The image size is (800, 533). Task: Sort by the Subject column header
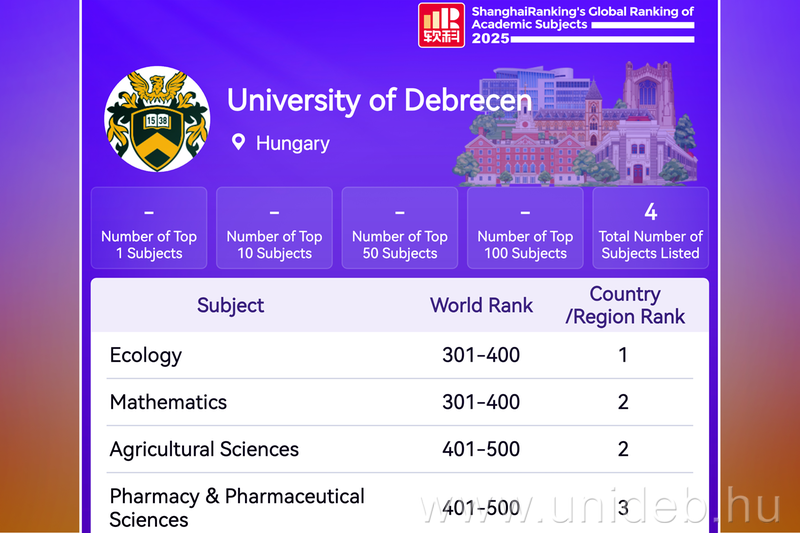(x=231, y=306)
